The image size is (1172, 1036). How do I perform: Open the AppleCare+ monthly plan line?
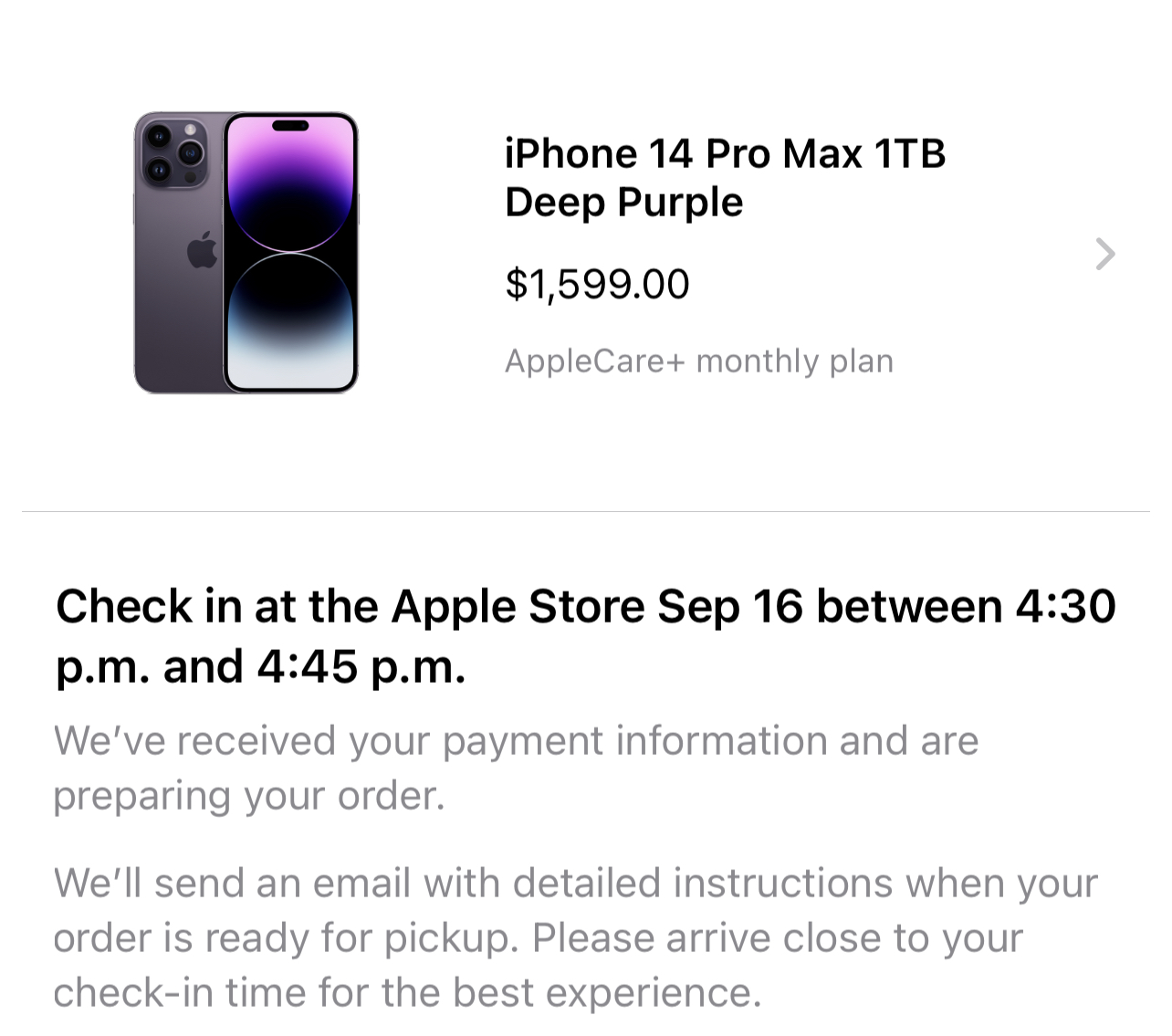(698, 361)
